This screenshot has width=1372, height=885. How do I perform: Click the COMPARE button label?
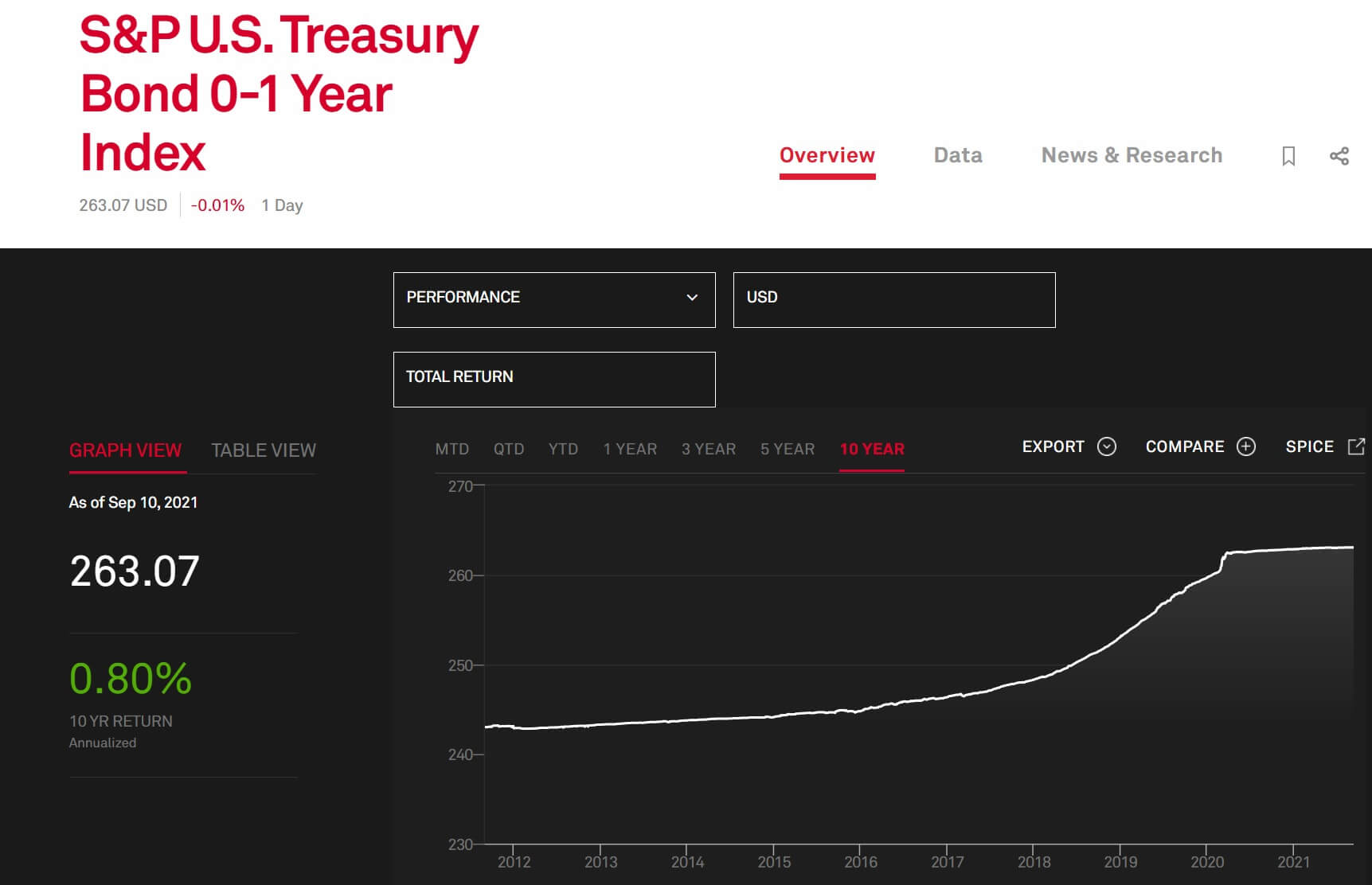click(x=1185, y=446)
